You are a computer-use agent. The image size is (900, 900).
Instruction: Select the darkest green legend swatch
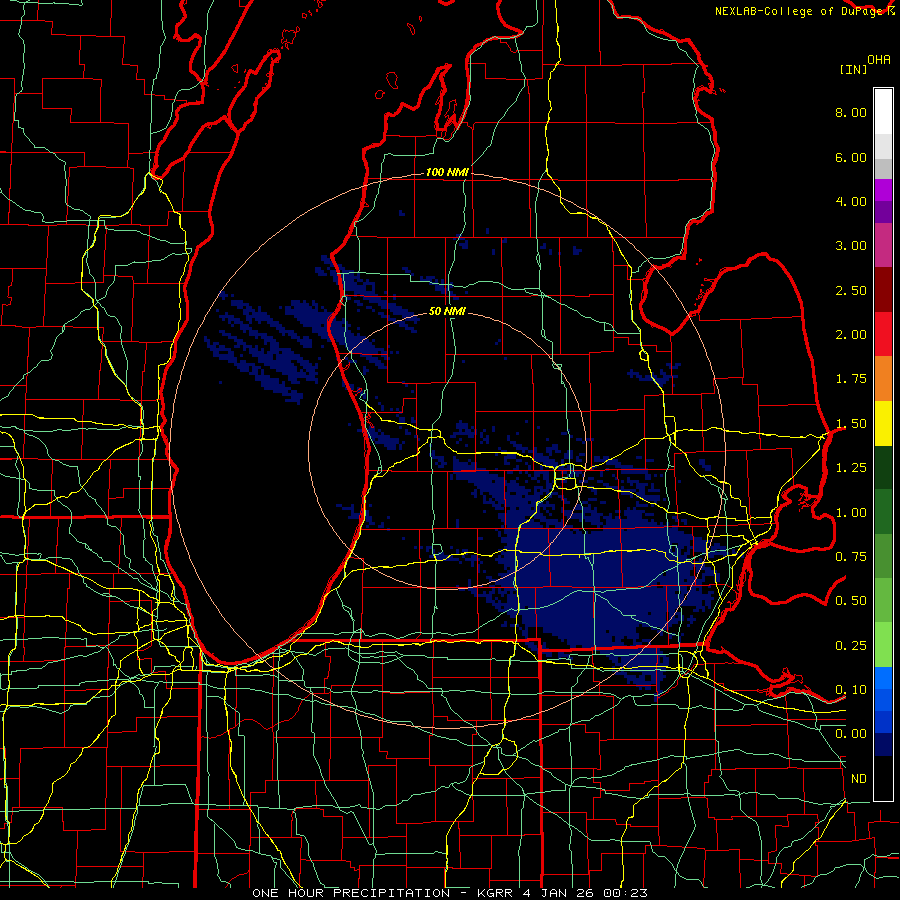click(x=883, y=467)
